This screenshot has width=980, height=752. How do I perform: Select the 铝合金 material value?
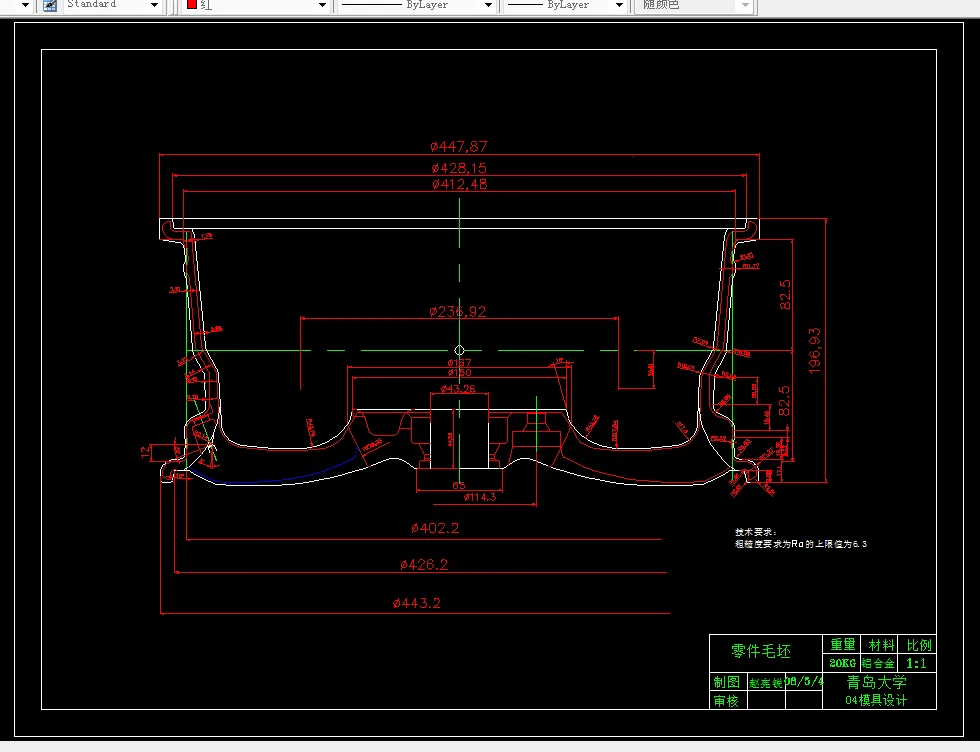[x=878, y=663]
